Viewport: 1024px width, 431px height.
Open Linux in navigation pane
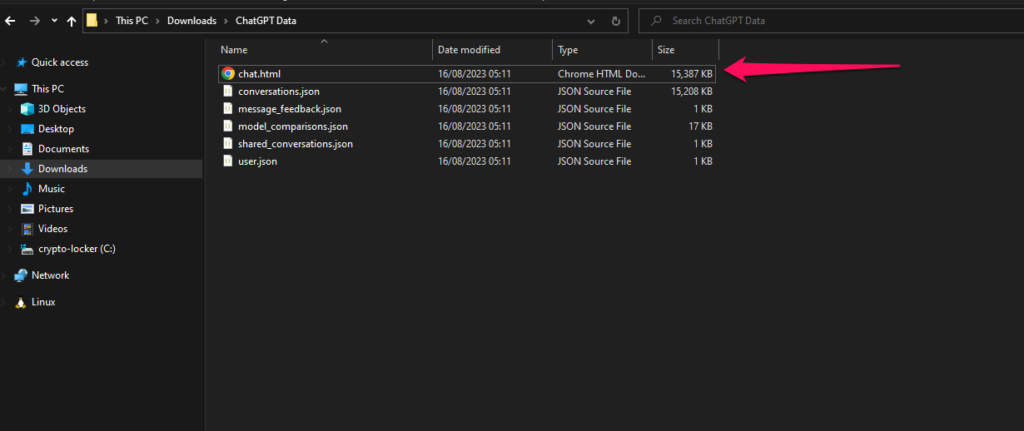43,302
